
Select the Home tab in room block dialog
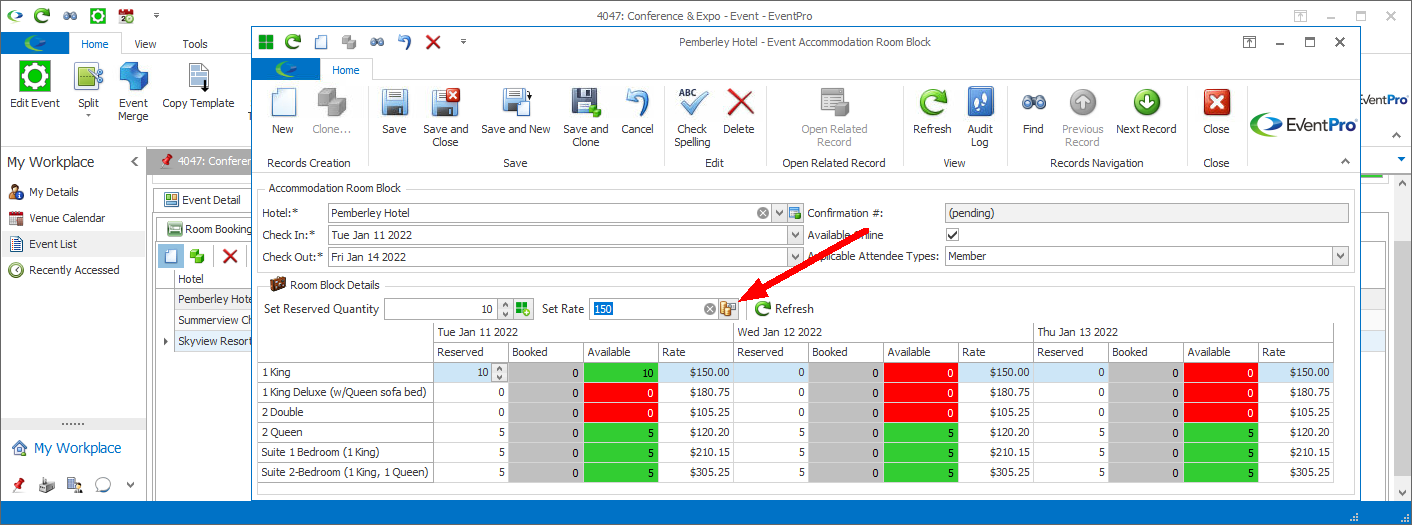pos(346,70)
